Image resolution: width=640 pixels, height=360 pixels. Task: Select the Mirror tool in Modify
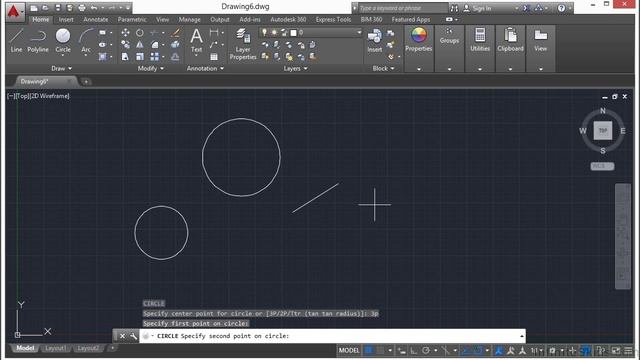coord(140,44)
